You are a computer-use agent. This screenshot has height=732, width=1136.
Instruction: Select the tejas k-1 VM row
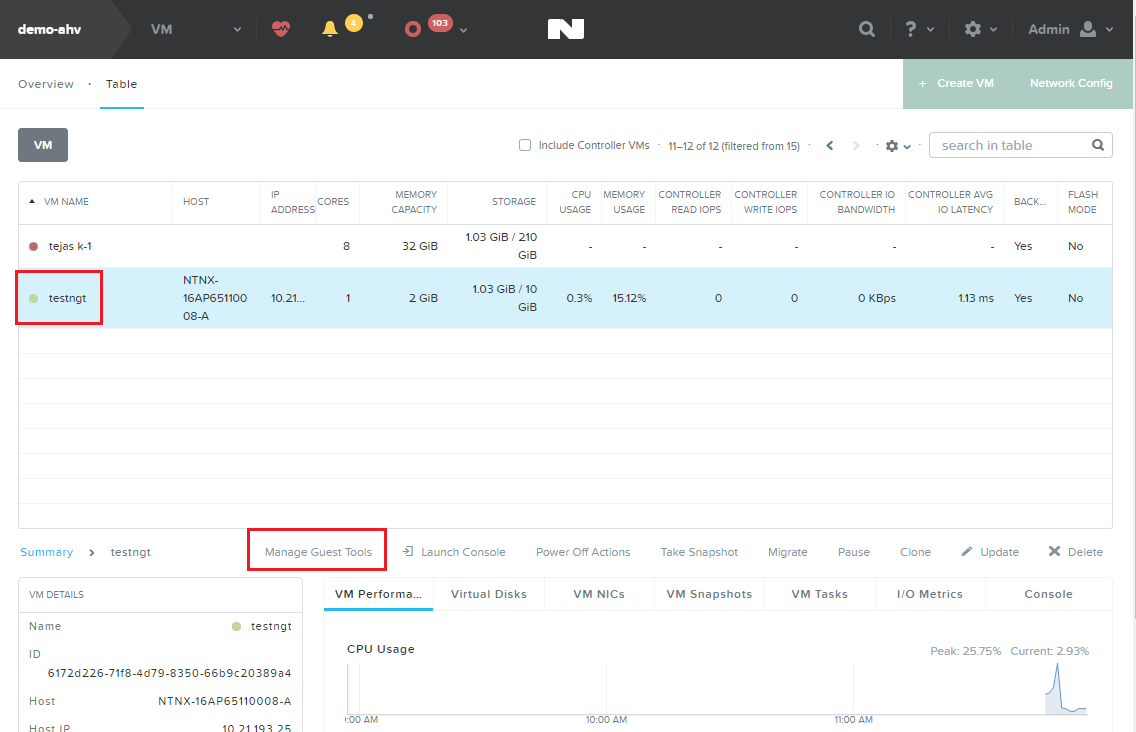point(565,246)
